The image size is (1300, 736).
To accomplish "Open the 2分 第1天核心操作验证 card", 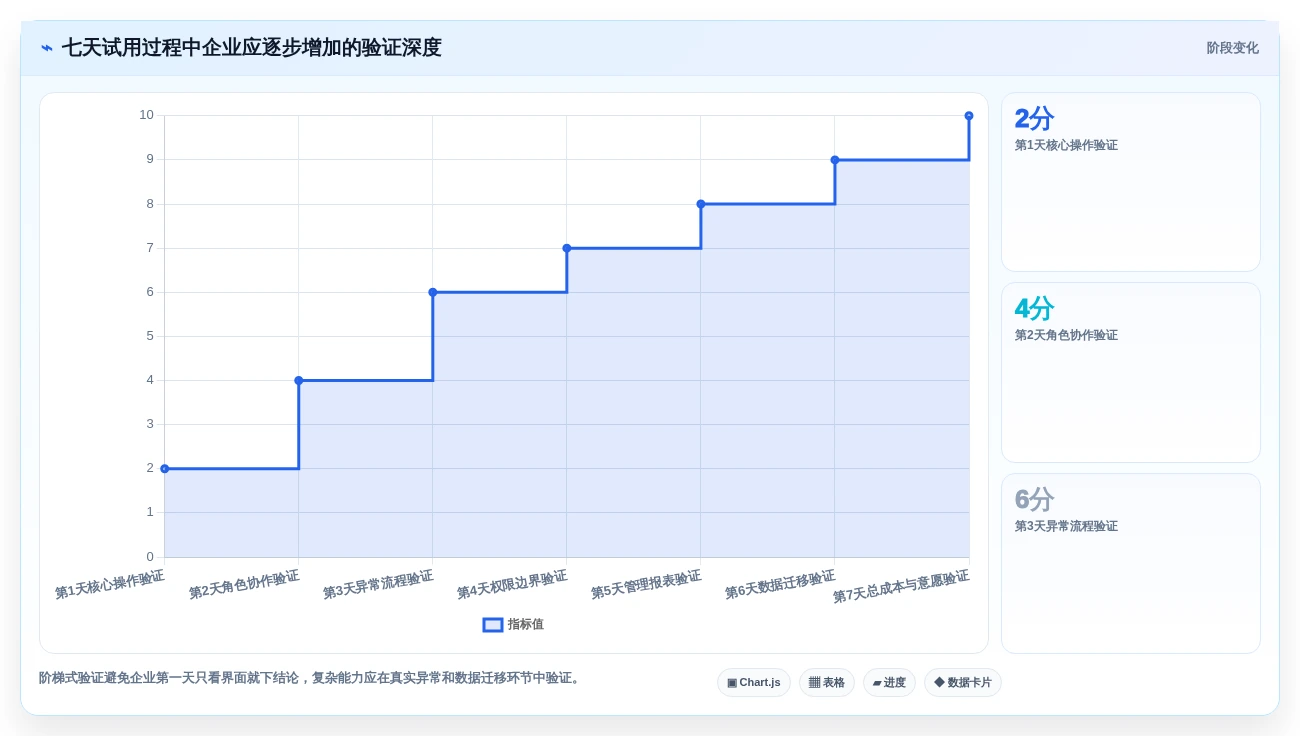I will (1131, 182).
